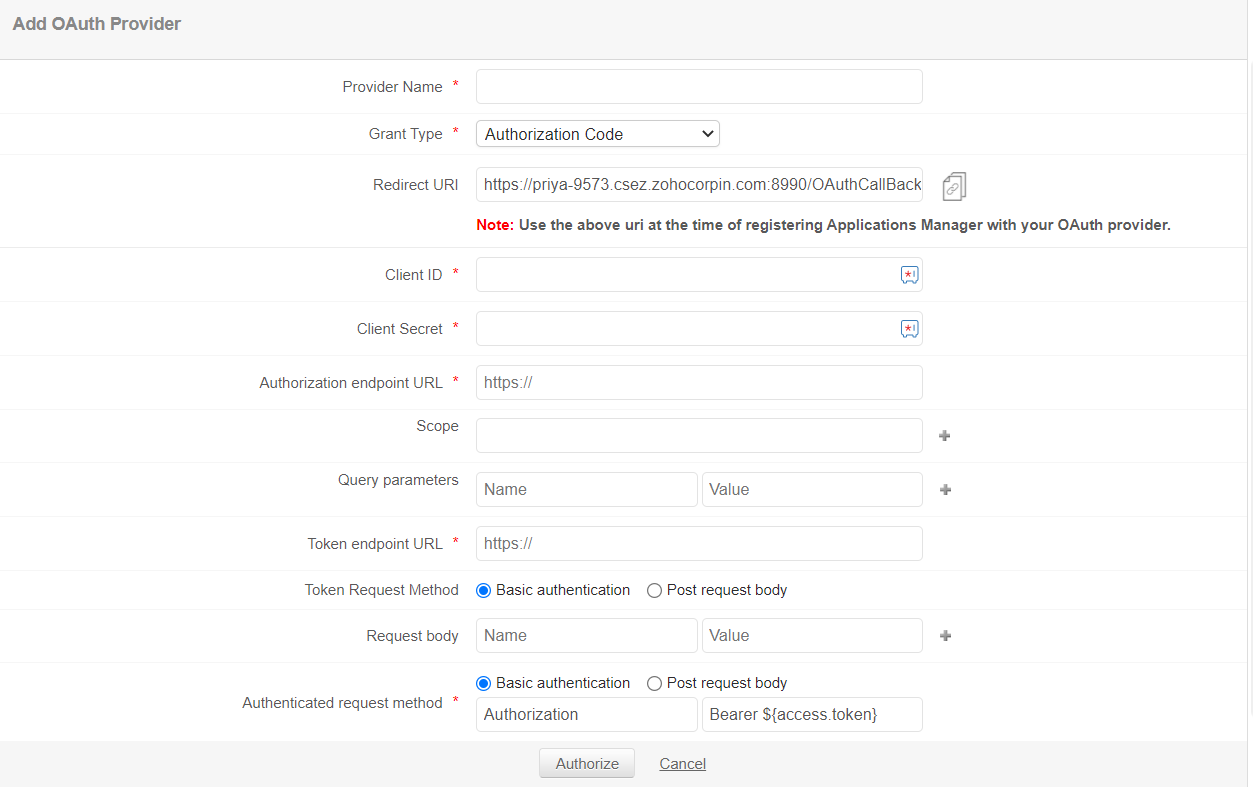Click the password manager icon in Client ID

(909, 275)
